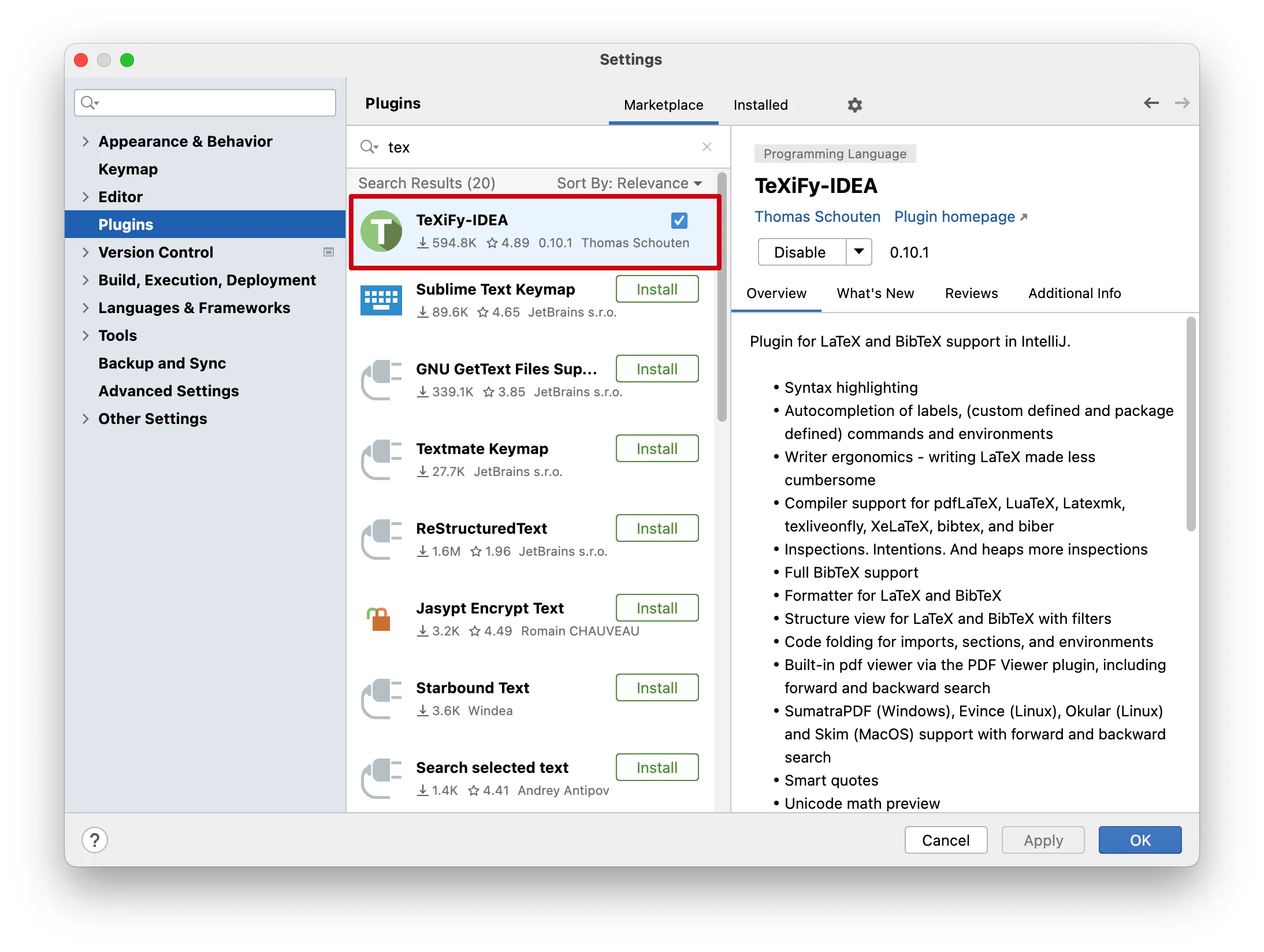Open the Sort By Relevance dropdown
The image size is (1264, 952).
click(x=629, y=183)
